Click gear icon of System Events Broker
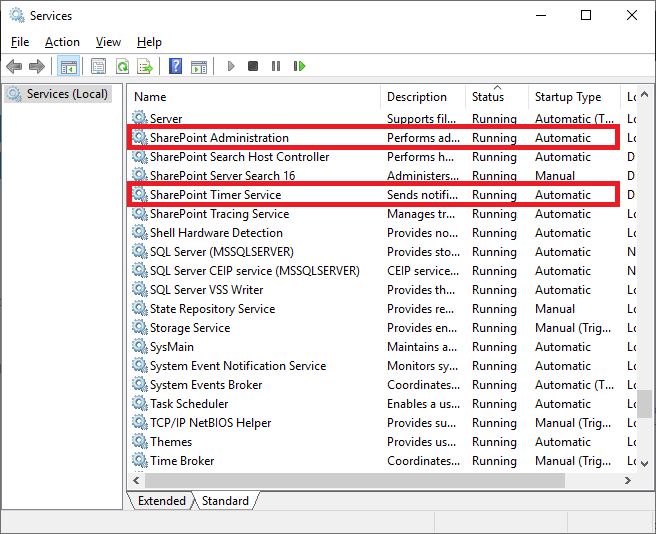 [x=140, y=384]
